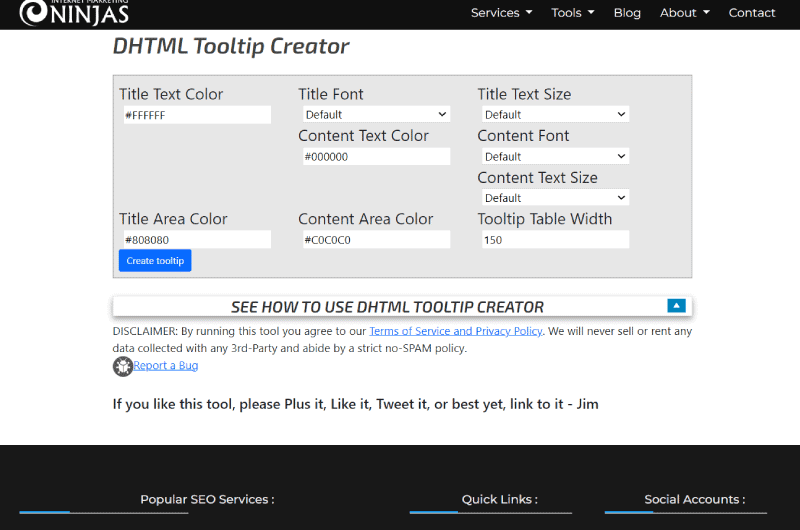Open the Report a Bug link

(165, 365)
